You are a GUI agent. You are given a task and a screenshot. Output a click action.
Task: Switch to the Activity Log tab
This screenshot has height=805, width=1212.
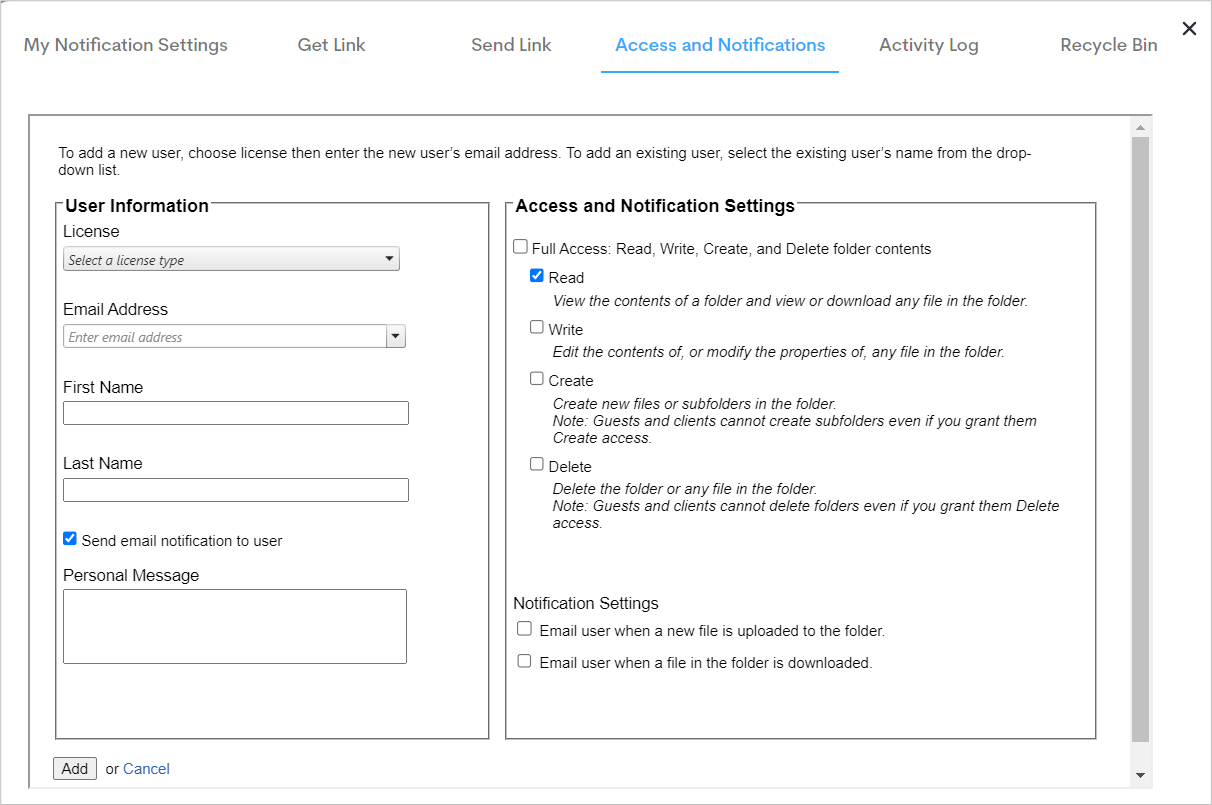pyautogui.click(x=928, y=44)
